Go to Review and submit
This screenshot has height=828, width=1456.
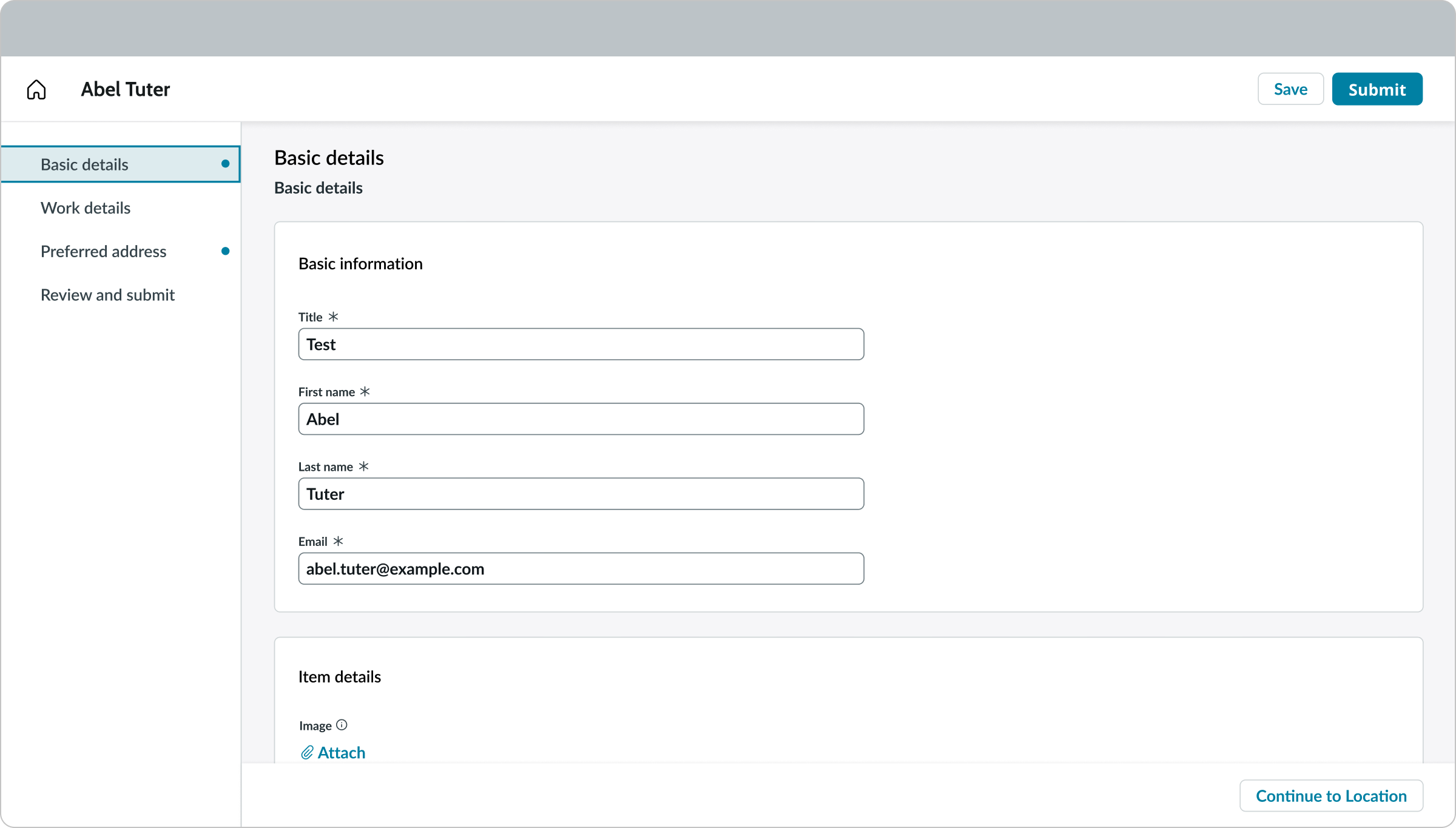107,294
